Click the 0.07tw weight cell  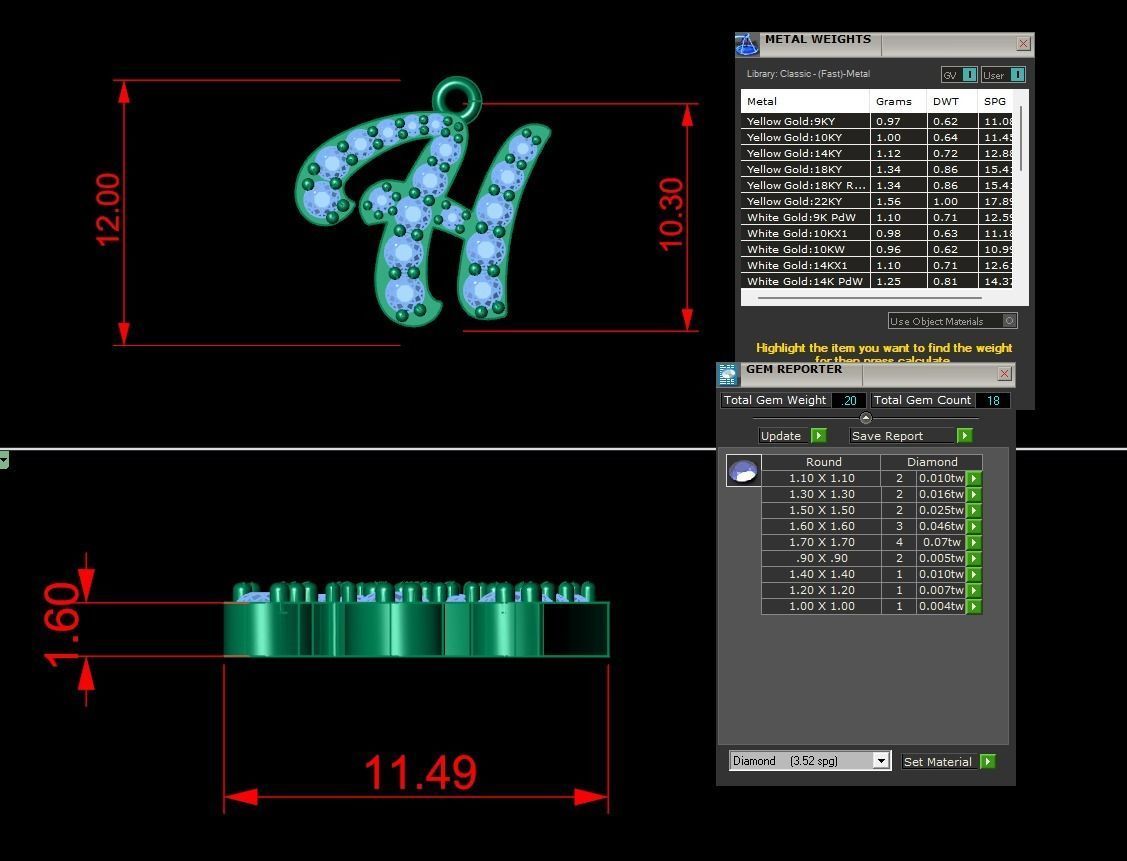click(x=941, y=543)
